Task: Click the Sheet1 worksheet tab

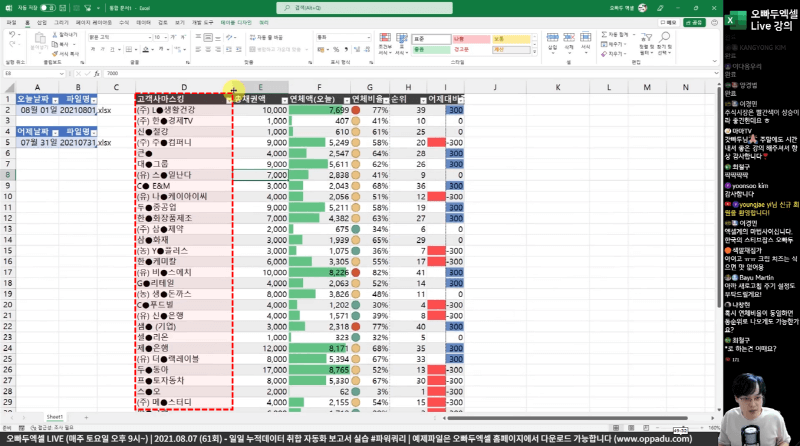Action: tap(54, 416)
